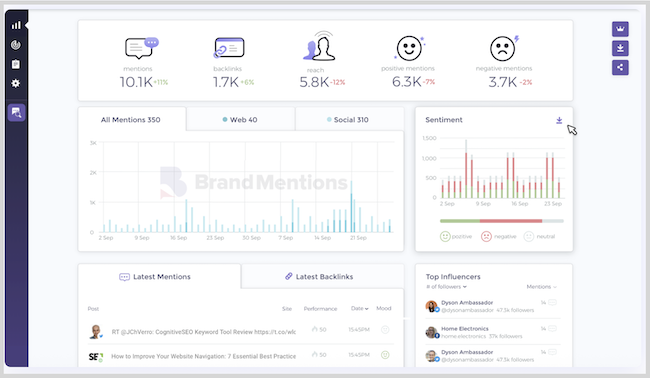Viewport: 650px width, 378px height.
Task: Click the Post column header
Action: click(x=93, y=309)
